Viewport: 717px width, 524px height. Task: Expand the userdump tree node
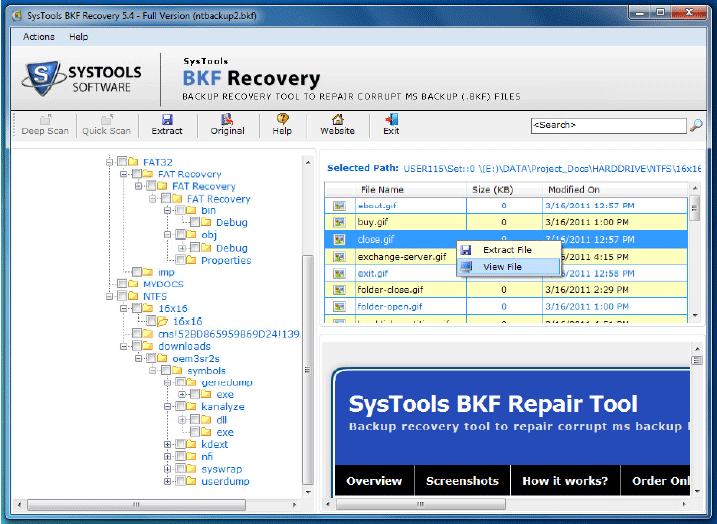pos(168,481)
